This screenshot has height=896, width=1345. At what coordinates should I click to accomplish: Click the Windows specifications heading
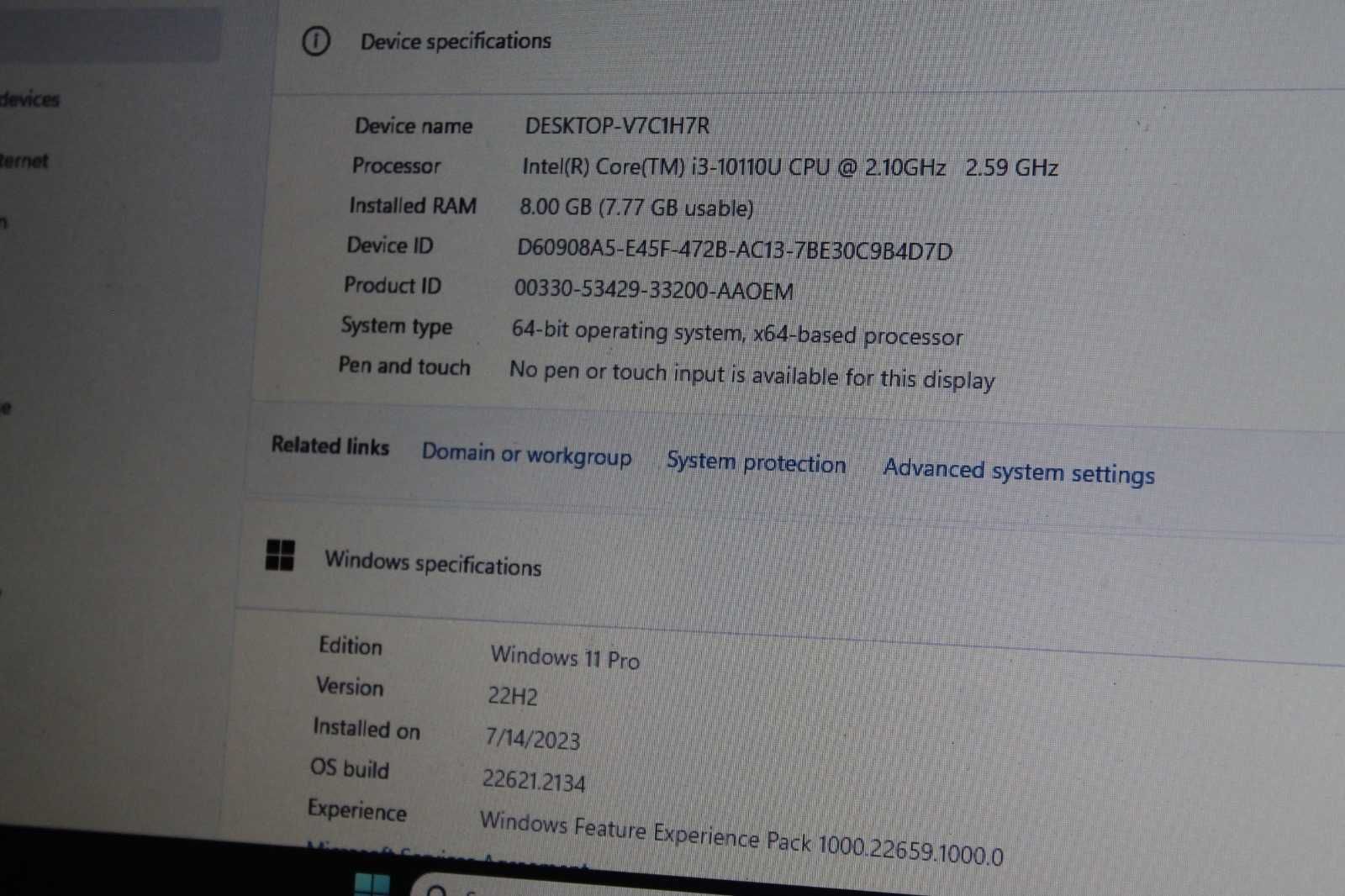click(433, 563)
